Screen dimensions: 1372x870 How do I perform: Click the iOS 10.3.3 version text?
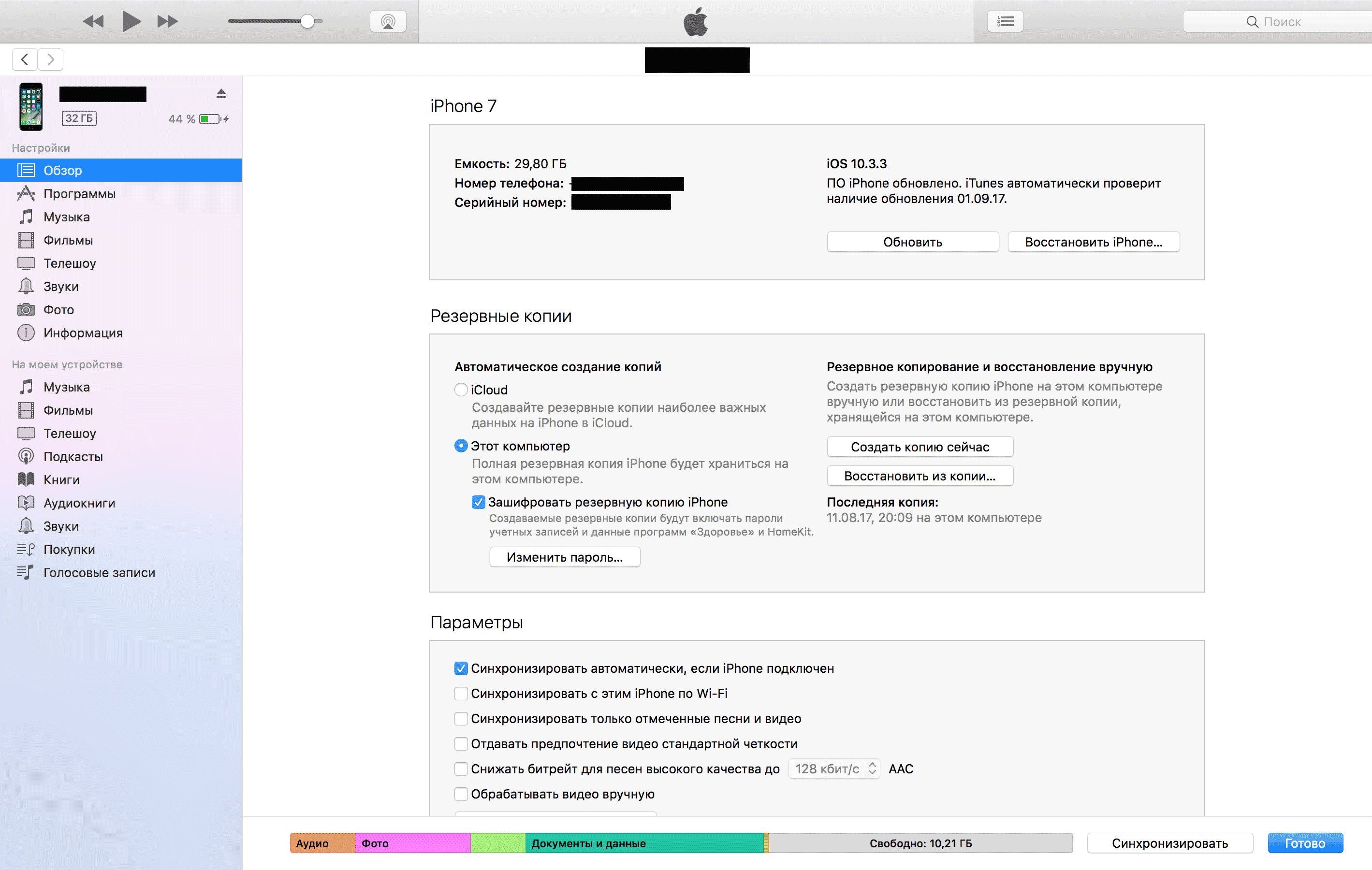click(856, 163)
